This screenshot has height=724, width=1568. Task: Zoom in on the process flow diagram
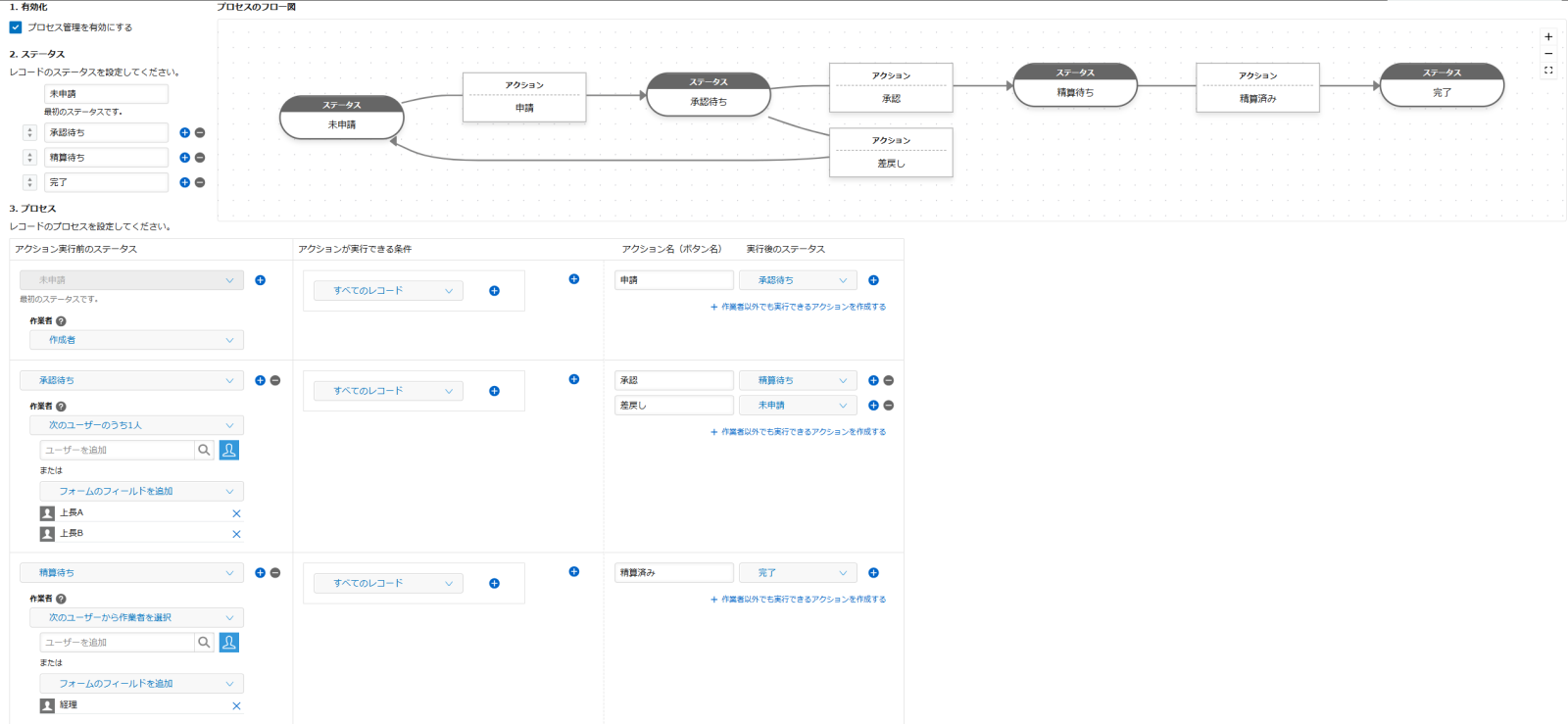[1548, 37]
